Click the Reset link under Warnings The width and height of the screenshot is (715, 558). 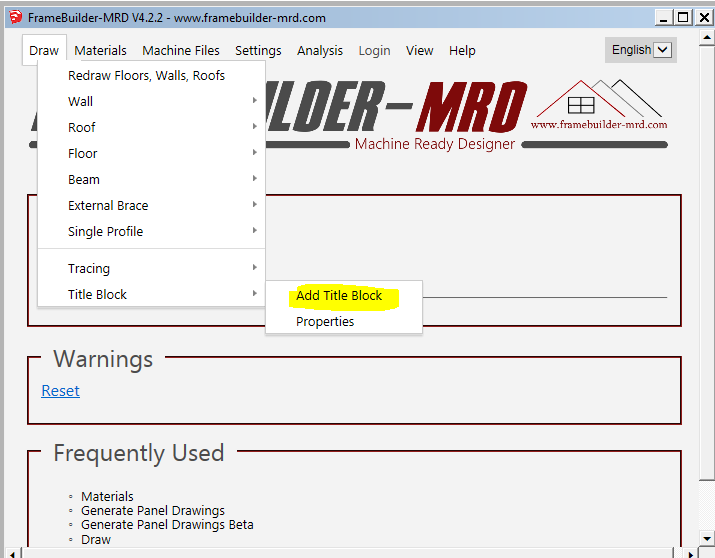pyautogui.click(x=60, y=391)
